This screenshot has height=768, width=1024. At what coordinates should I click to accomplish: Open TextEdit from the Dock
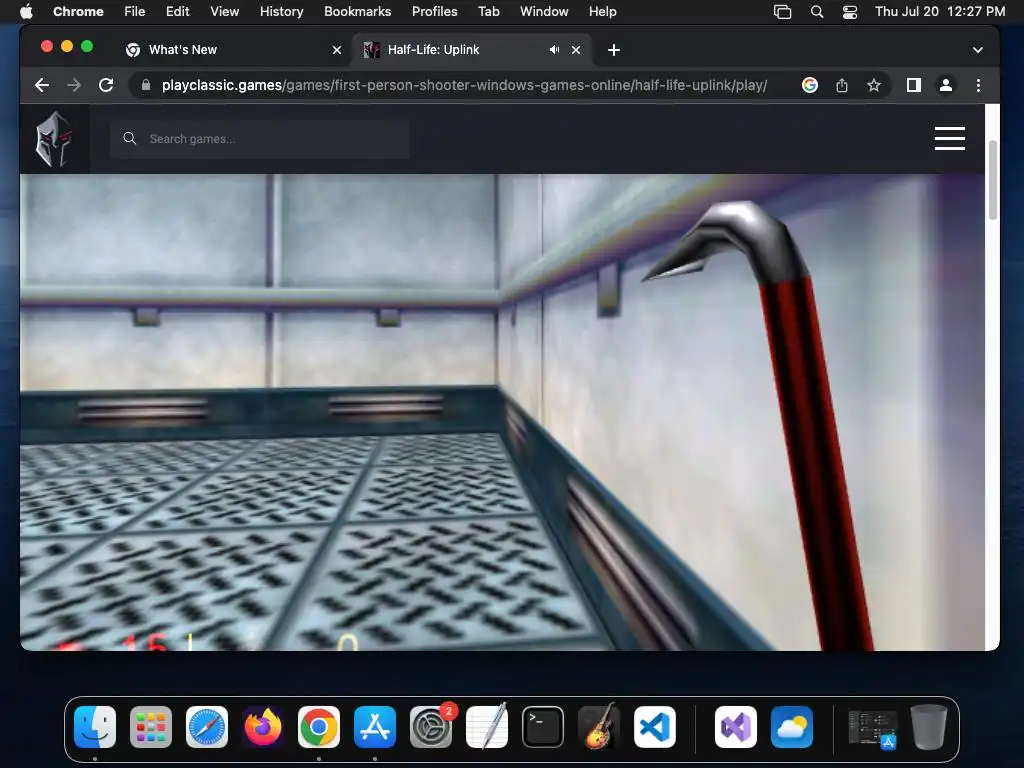487,727
